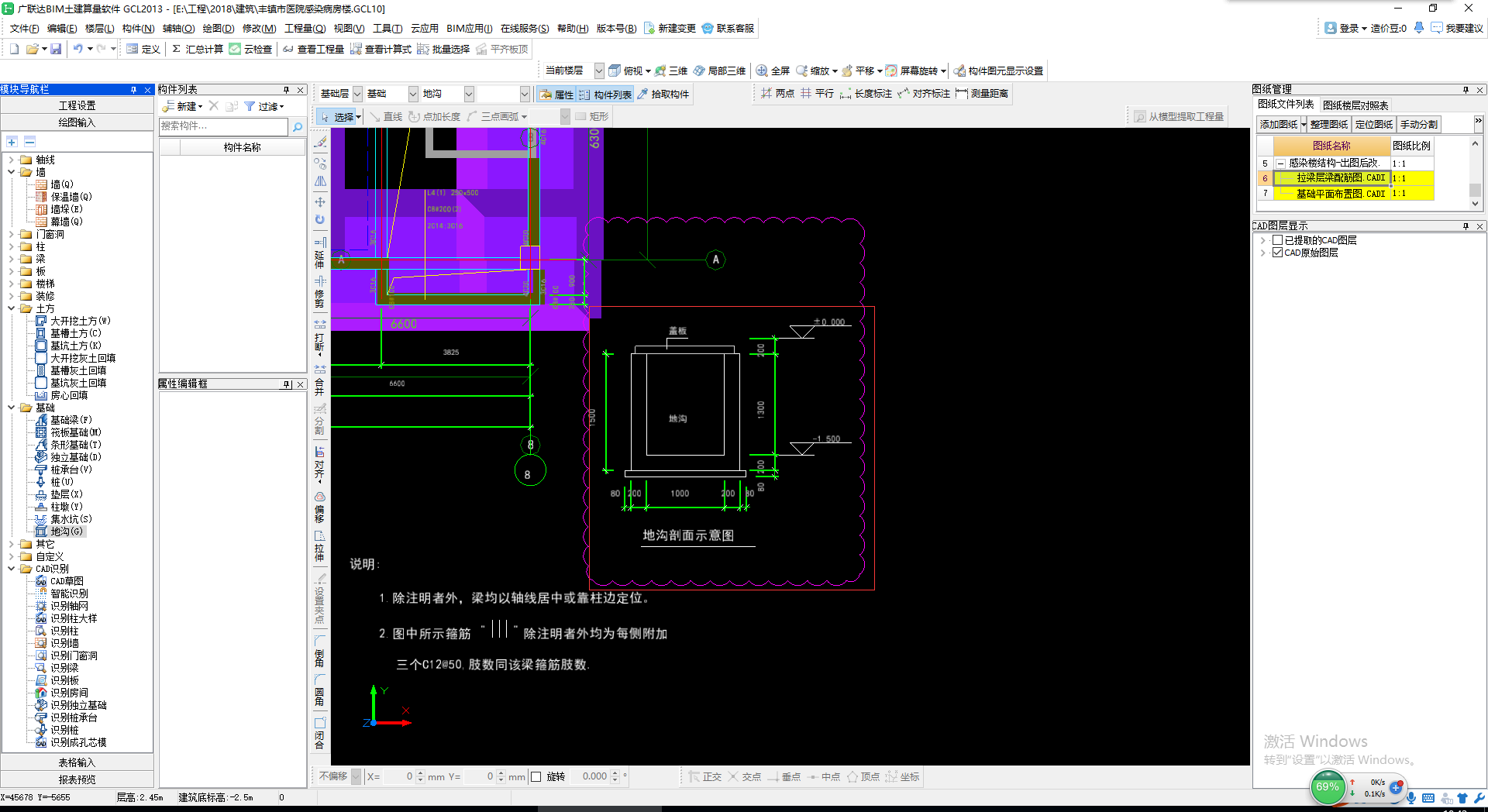Expand the 门窗洞 tree folder
The image size is (1488, 812).
[12, 234]
